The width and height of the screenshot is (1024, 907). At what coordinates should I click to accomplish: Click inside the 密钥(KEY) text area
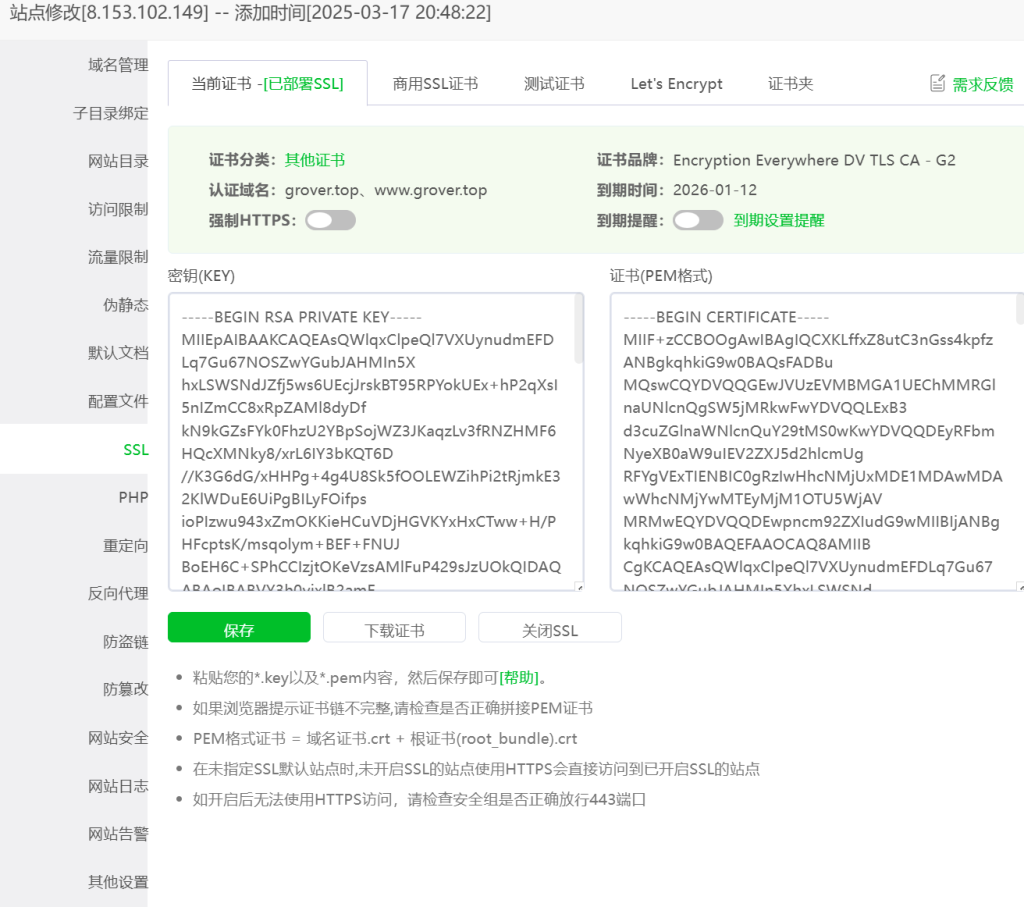click(x=375, y=440)
